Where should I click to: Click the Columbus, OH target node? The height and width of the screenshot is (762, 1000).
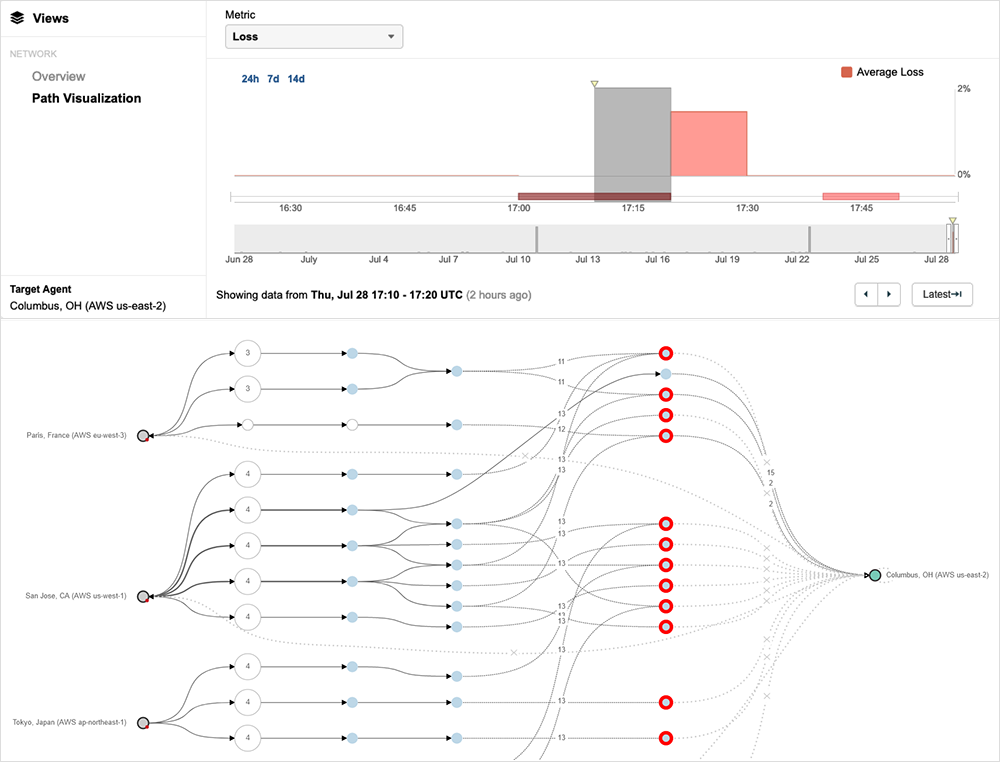click(x=874, y=575)
